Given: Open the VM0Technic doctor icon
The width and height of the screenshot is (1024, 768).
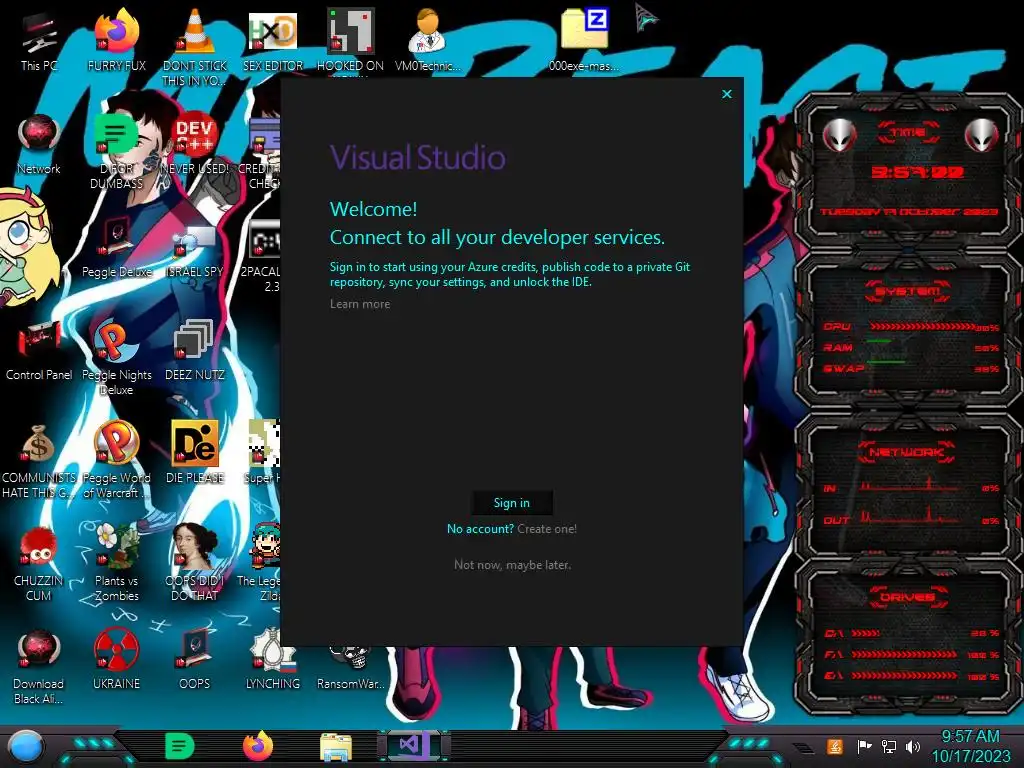Looking at the screenshot, I should click(428, 40).
